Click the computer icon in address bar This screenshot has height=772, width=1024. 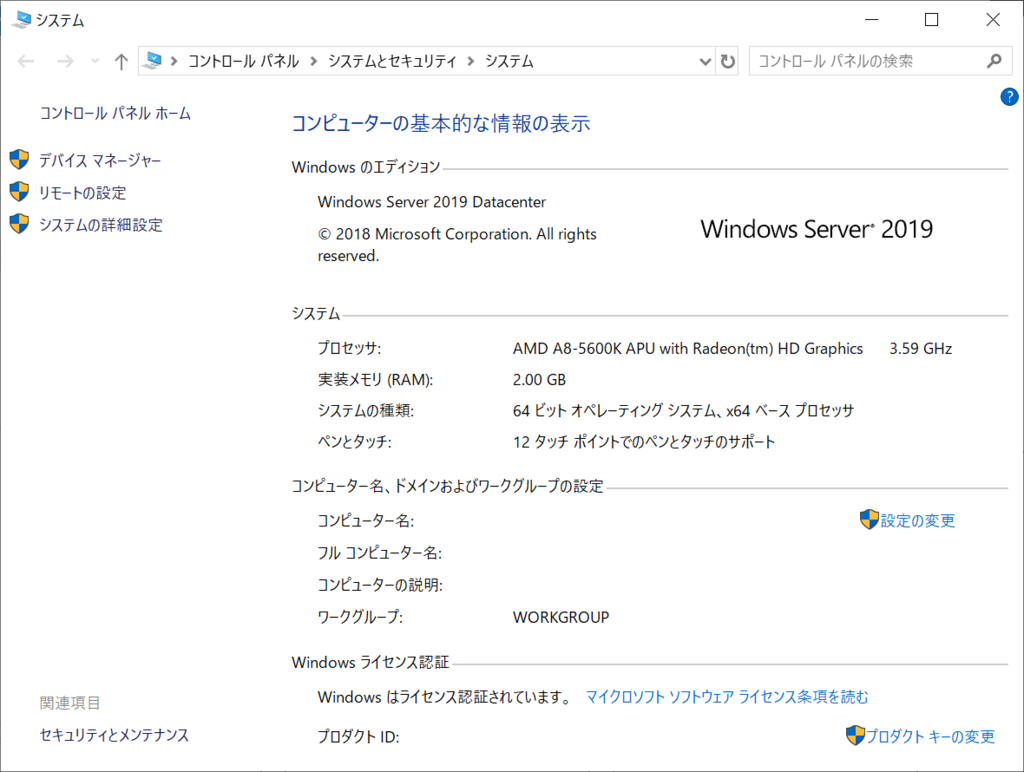[153, 61]
